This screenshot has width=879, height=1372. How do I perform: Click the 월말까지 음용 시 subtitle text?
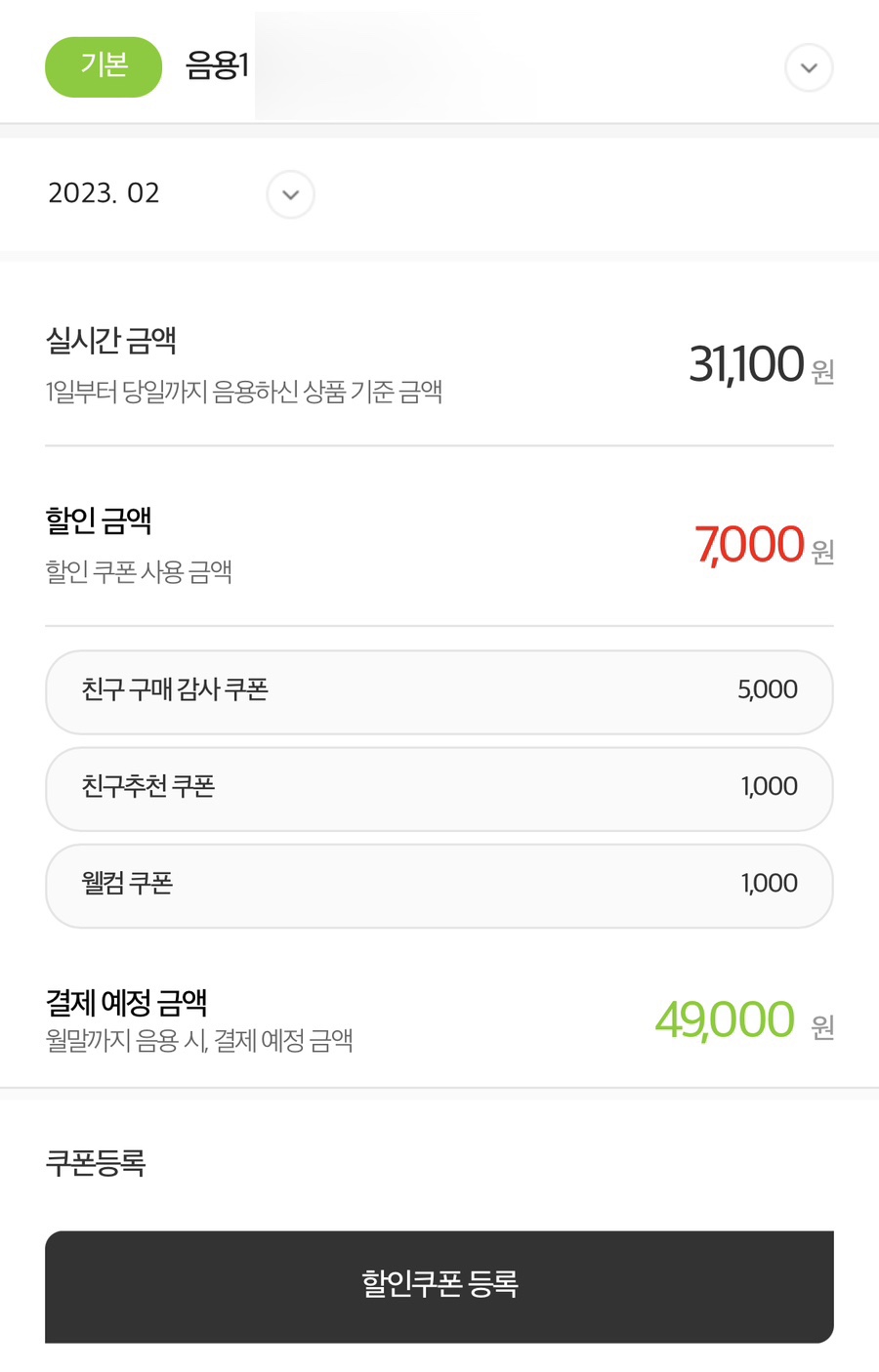[199, 1042]
